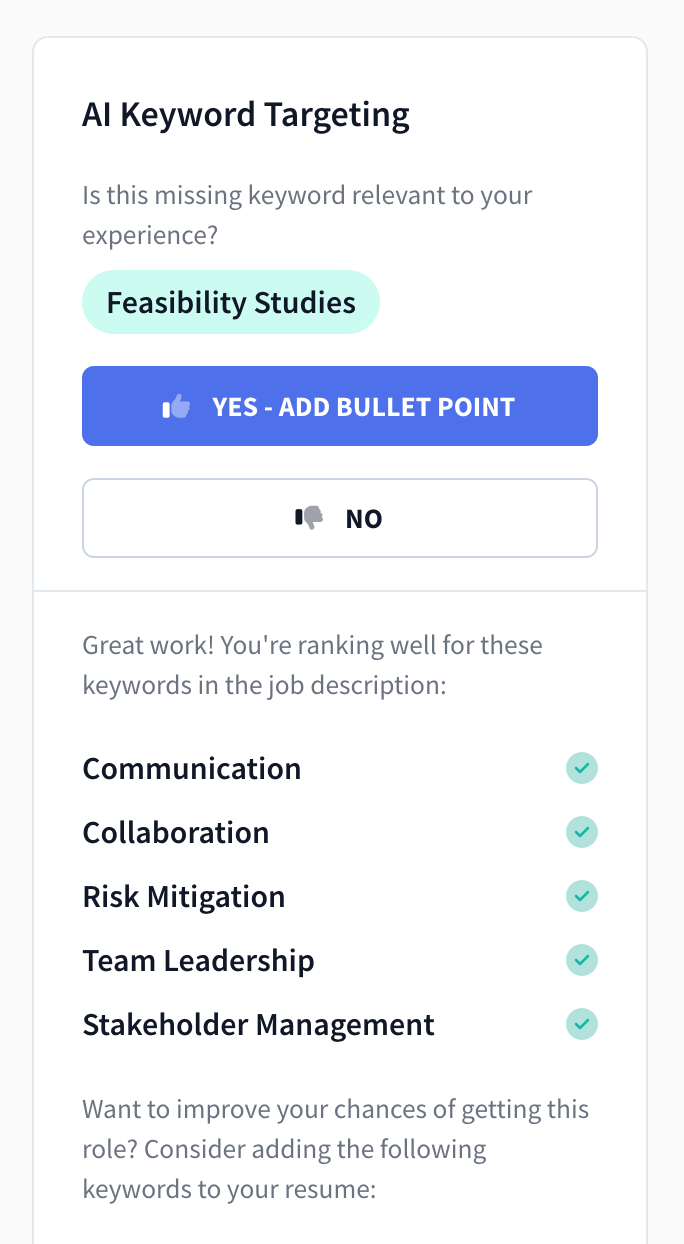Click 'Want to improve your chances' text
Screen dimensions: 684x1244
pos(335,1110)
